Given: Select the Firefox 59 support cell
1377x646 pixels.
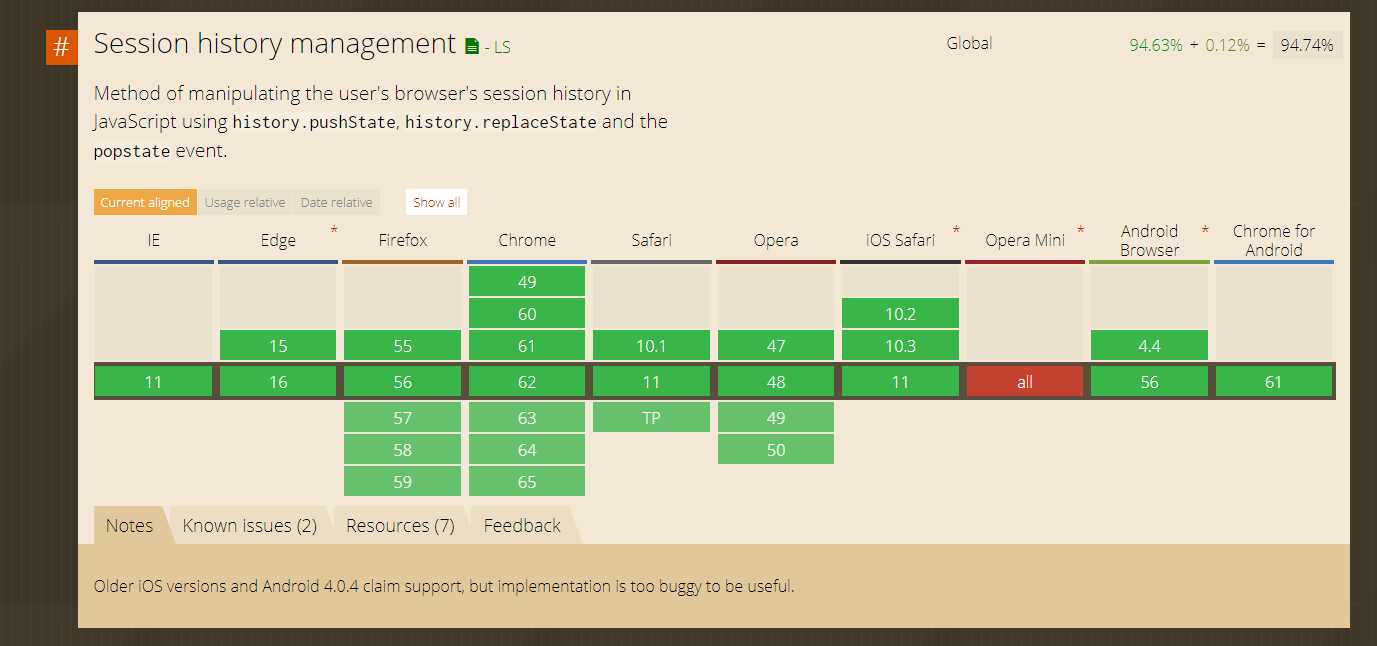Looking at the screenshot, I should tap(403, 482).
